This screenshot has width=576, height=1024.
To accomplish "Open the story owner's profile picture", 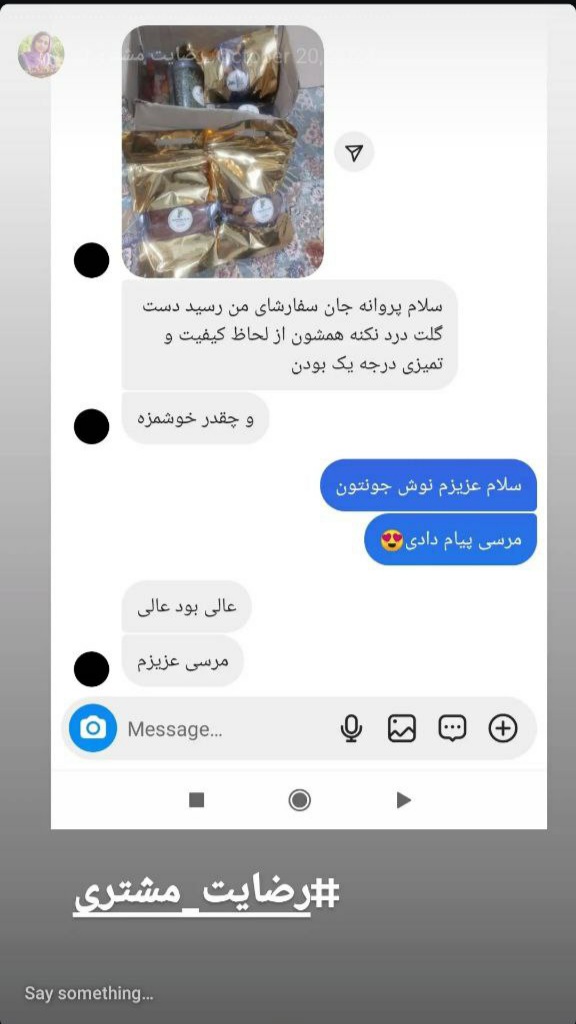I will pos(41,55).
